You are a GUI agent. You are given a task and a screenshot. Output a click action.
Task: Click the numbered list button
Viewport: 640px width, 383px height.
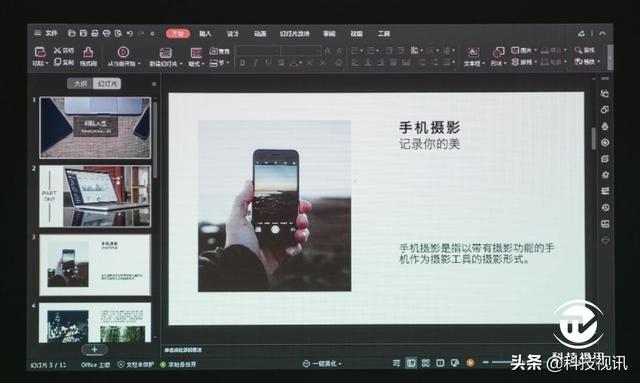click(x=372, y=51)
